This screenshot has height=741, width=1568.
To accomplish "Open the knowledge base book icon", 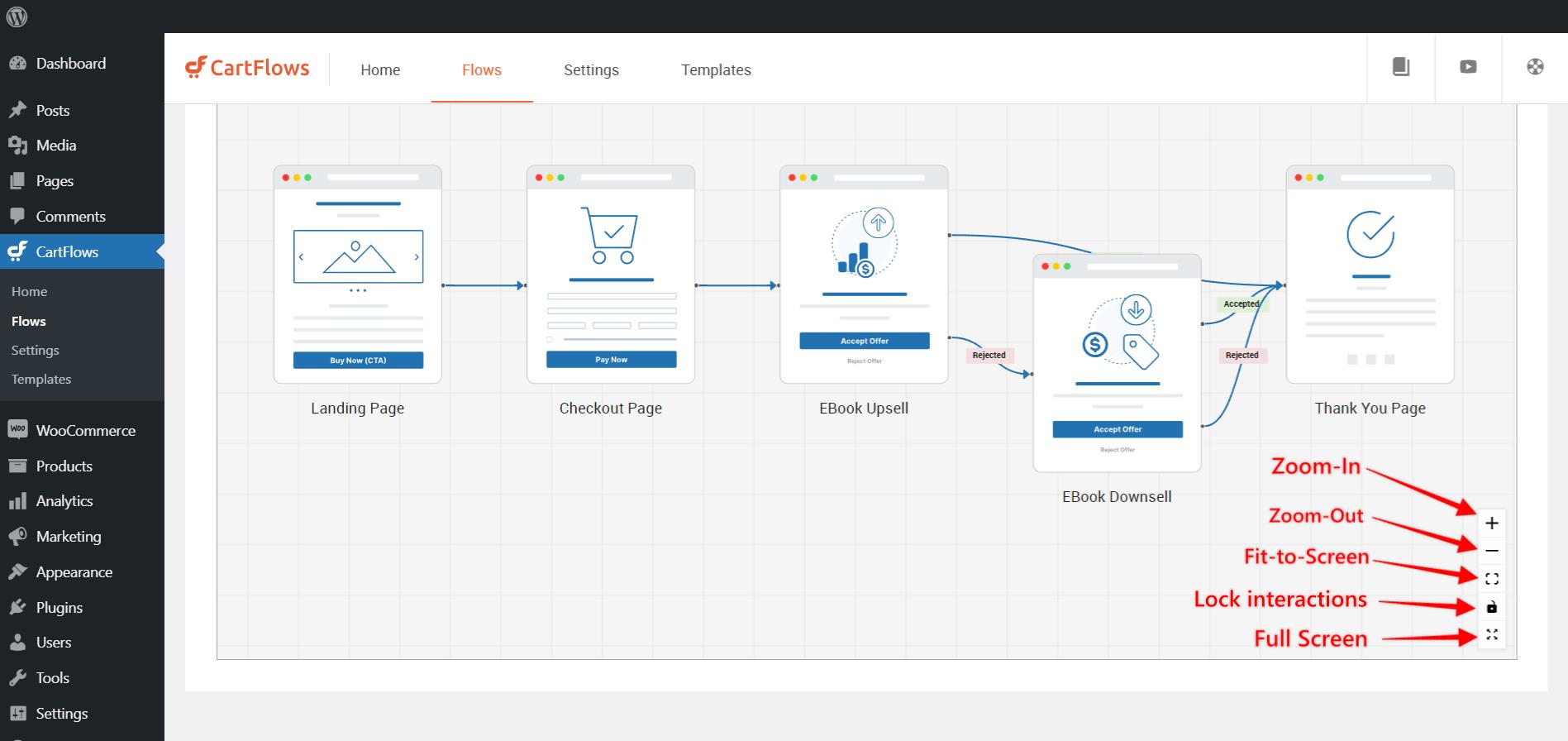I will pyautogui.click(x=1401, y=67).
